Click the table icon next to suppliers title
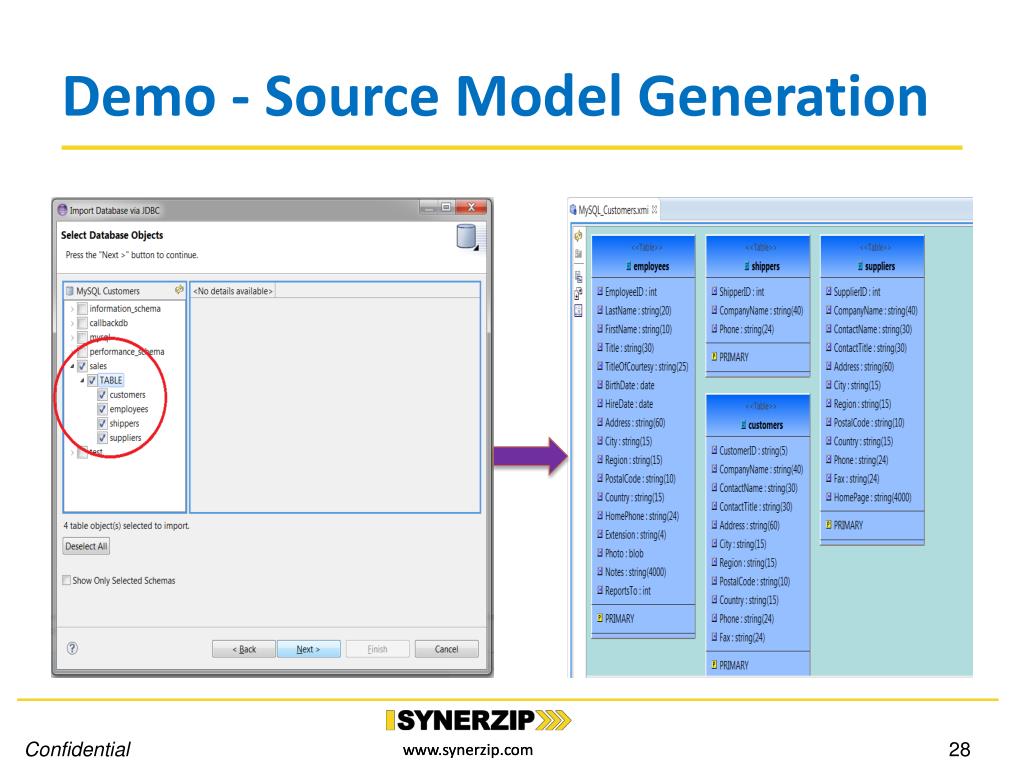 (860, 266)
